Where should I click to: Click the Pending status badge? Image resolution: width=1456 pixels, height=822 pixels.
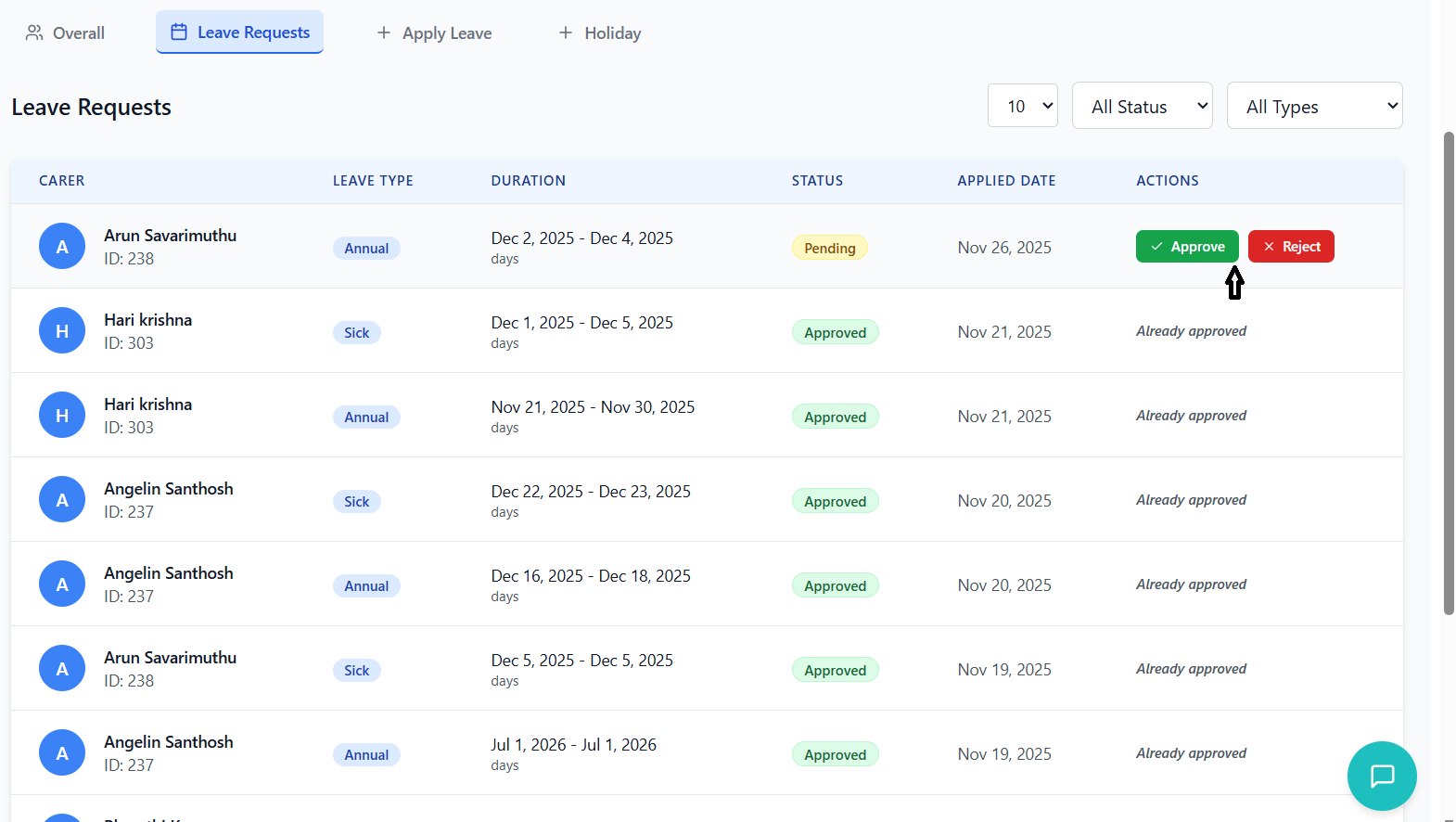[x=829, y=248]
